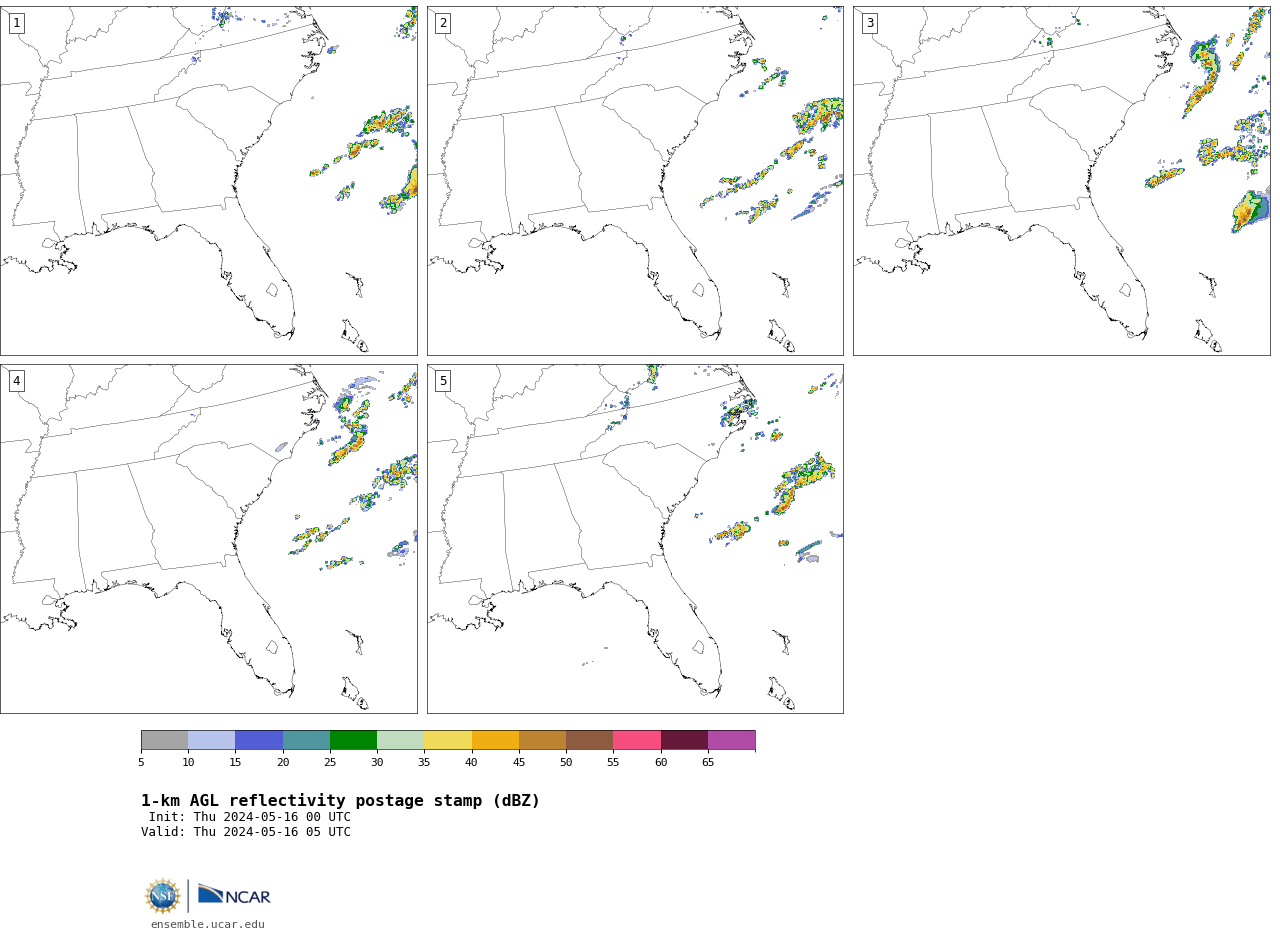Open ensemble member 3 reflectivity map

1061,181
